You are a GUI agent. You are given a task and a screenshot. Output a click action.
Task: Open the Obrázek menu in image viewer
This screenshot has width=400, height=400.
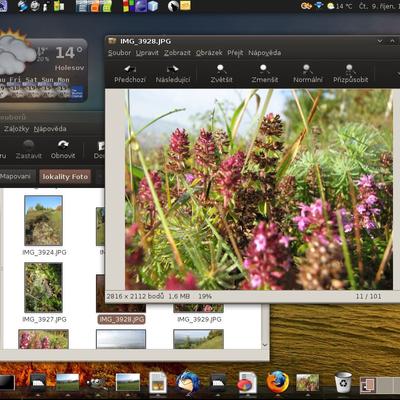click(209, 53)
